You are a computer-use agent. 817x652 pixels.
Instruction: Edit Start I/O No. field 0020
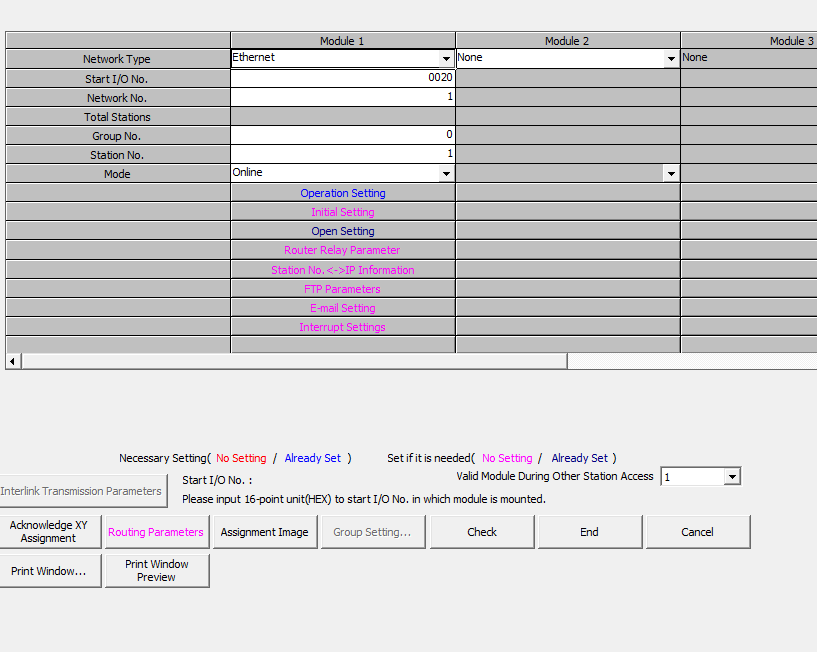point(342,78)
